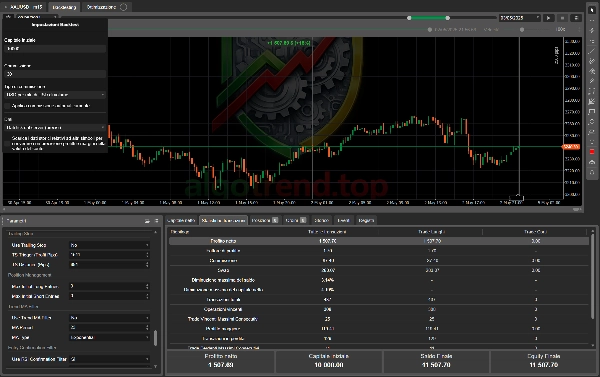Open the Dati source dropdown

(55, 127)
